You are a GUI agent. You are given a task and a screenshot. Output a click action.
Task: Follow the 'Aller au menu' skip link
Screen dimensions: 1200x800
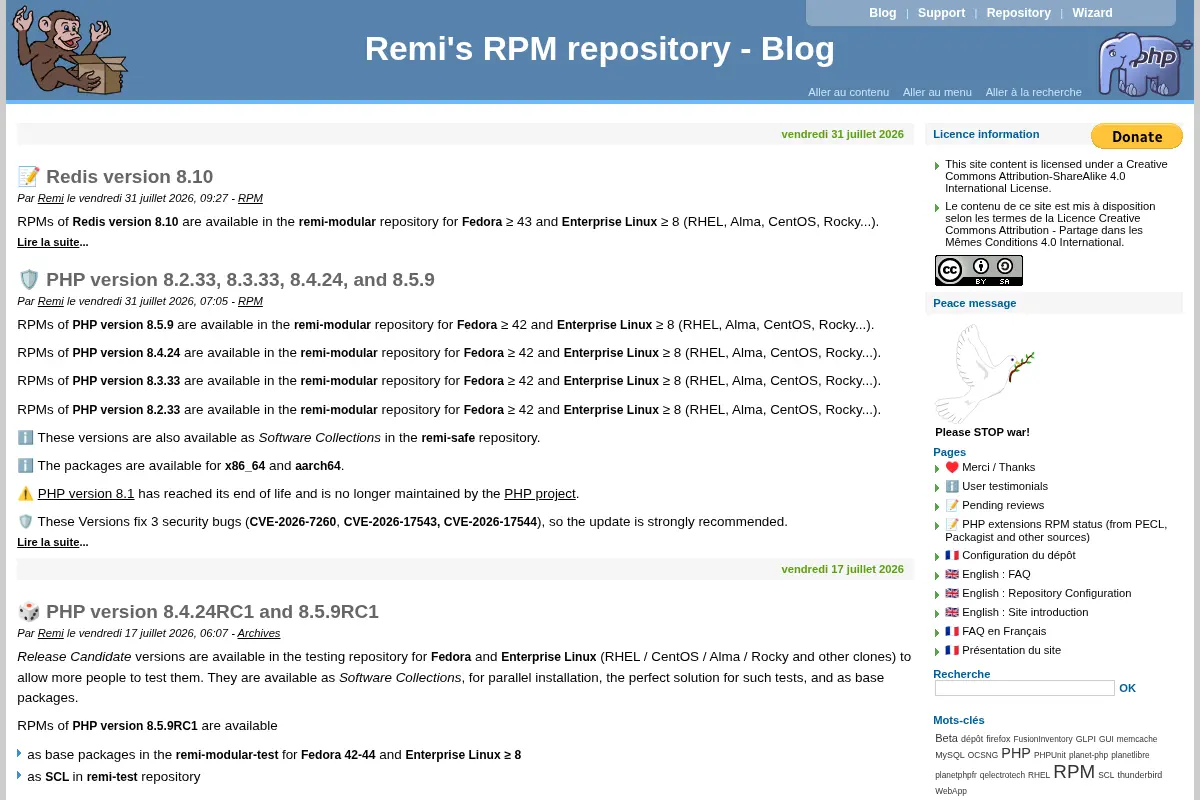click(937, 92)
